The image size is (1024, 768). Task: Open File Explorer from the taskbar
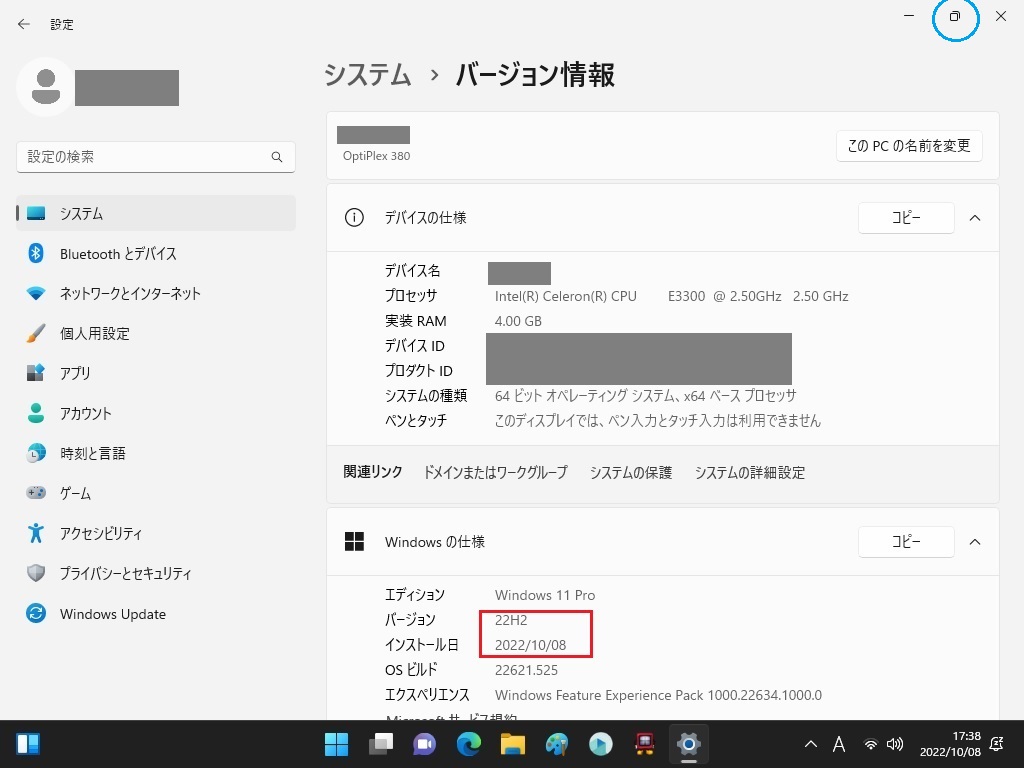pos(513,744)
